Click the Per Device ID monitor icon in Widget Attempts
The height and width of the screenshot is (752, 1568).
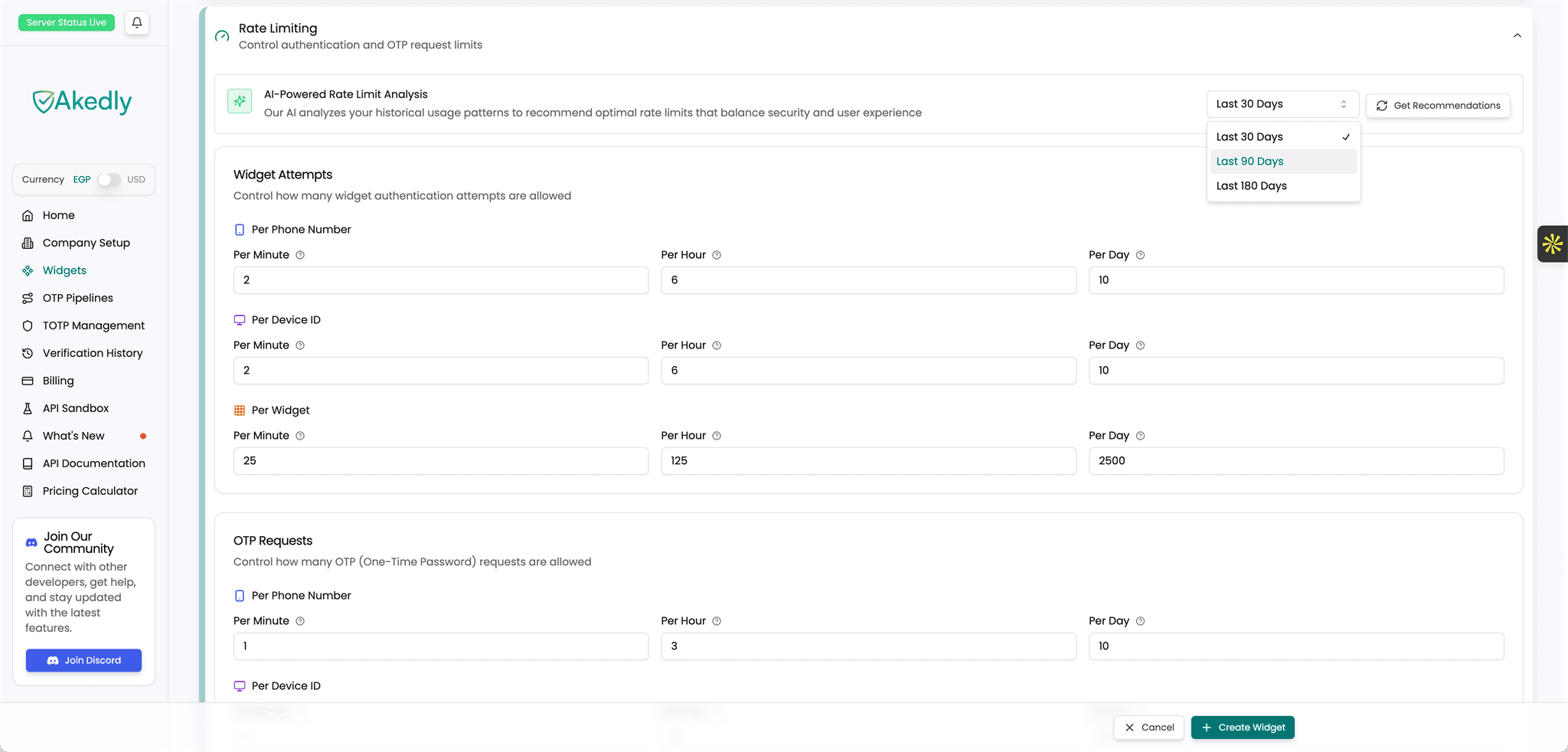[240, 320]
